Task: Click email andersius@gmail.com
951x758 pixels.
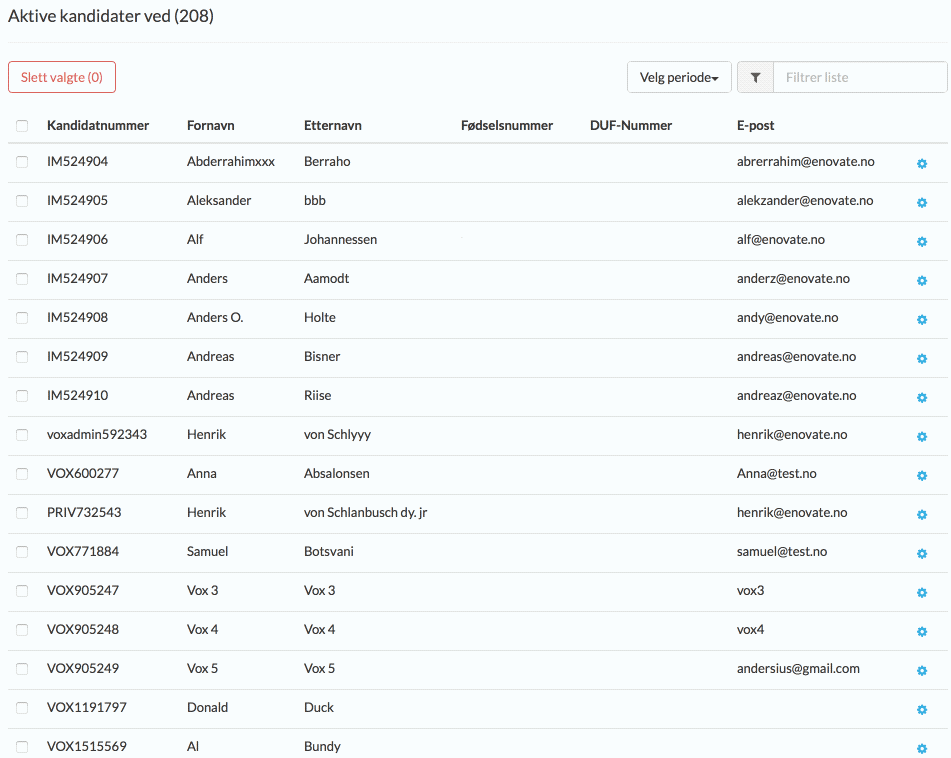Action: point(798,668)
